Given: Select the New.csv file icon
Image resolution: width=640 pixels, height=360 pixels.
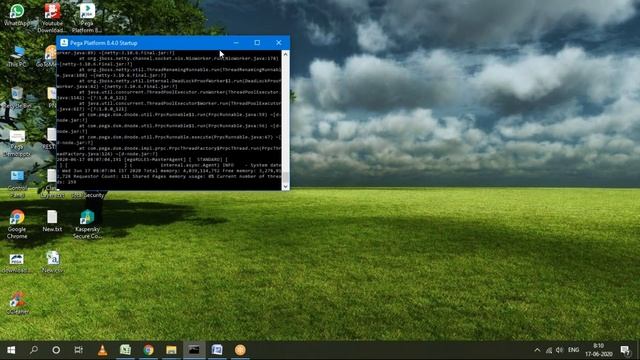Looking at the screenshot, I should 52,262.
